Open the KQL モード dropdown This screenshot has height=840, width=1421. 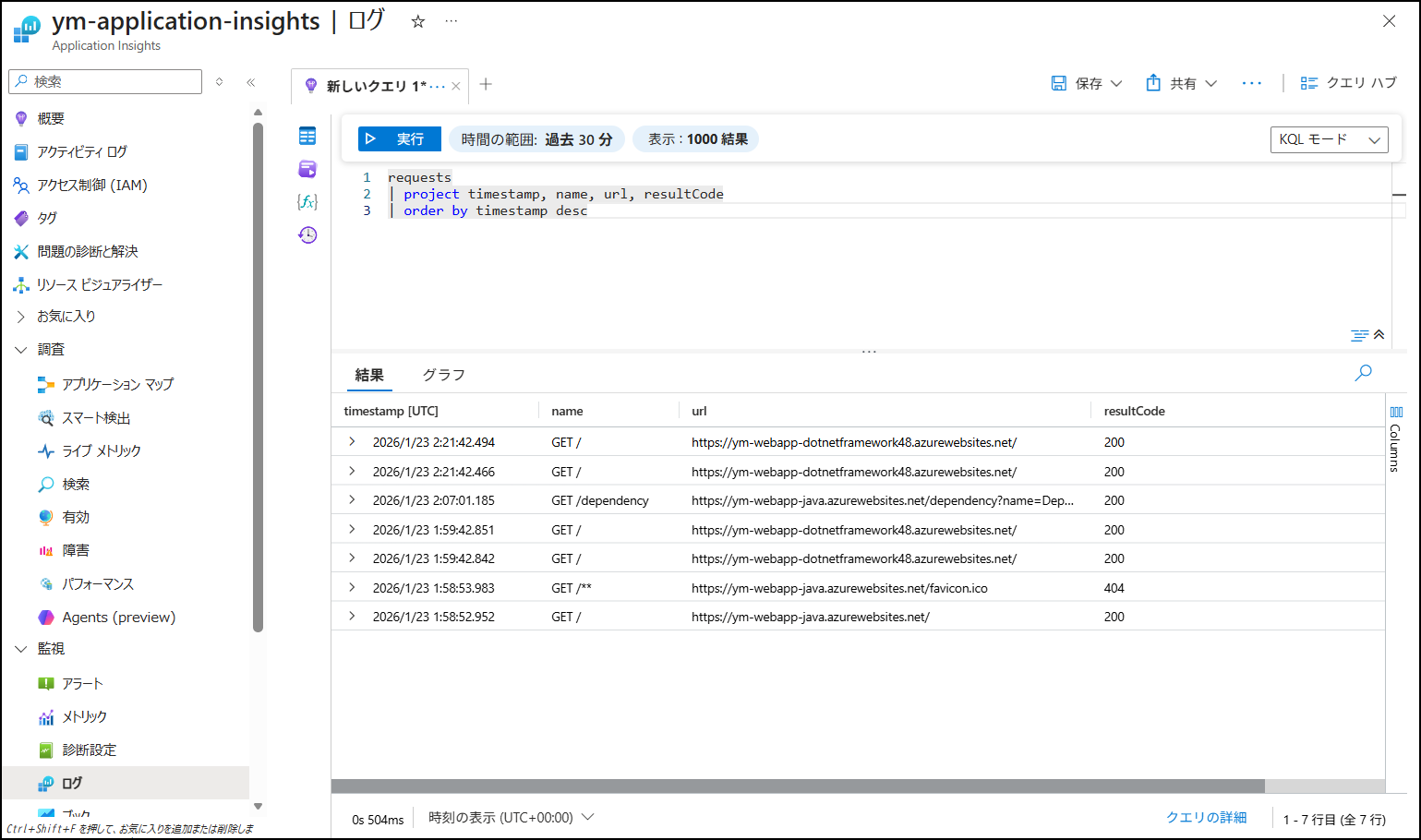pyautogui.click(x=1330, y=139)
